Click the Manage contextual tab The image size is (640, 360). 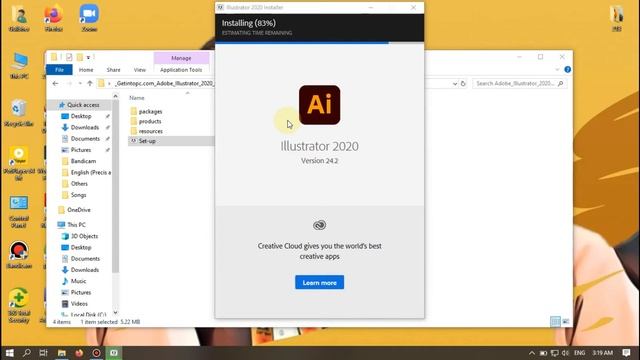point(181,58)
